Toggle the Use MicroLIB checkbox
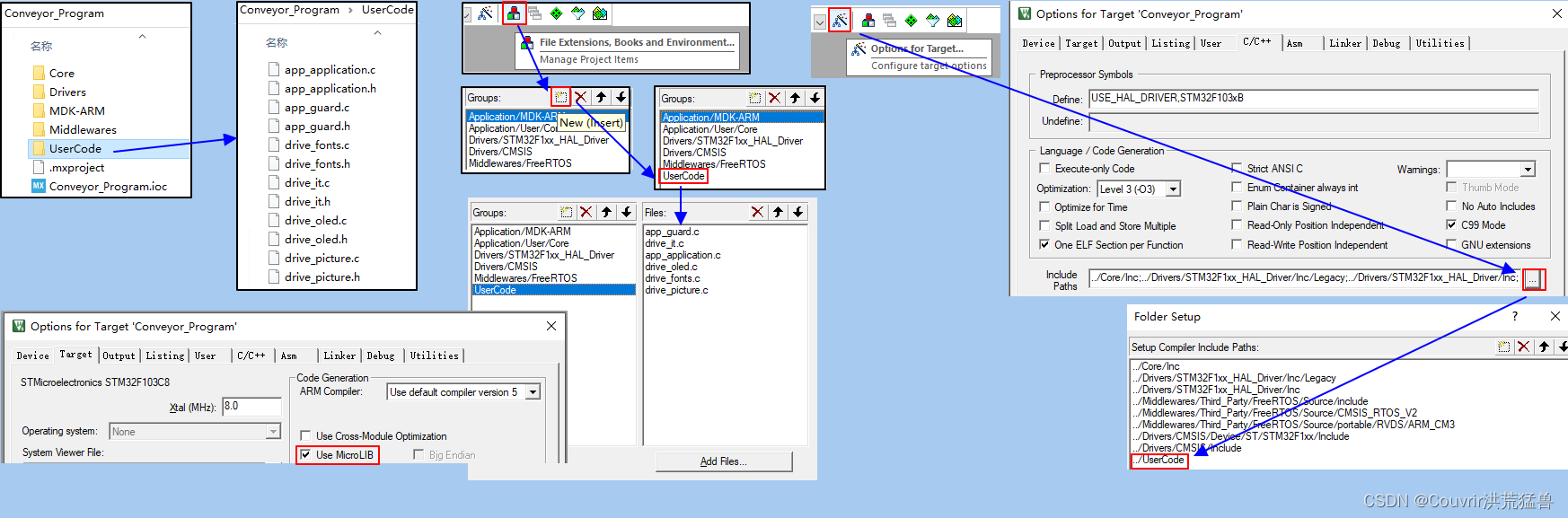 [305, 454]
